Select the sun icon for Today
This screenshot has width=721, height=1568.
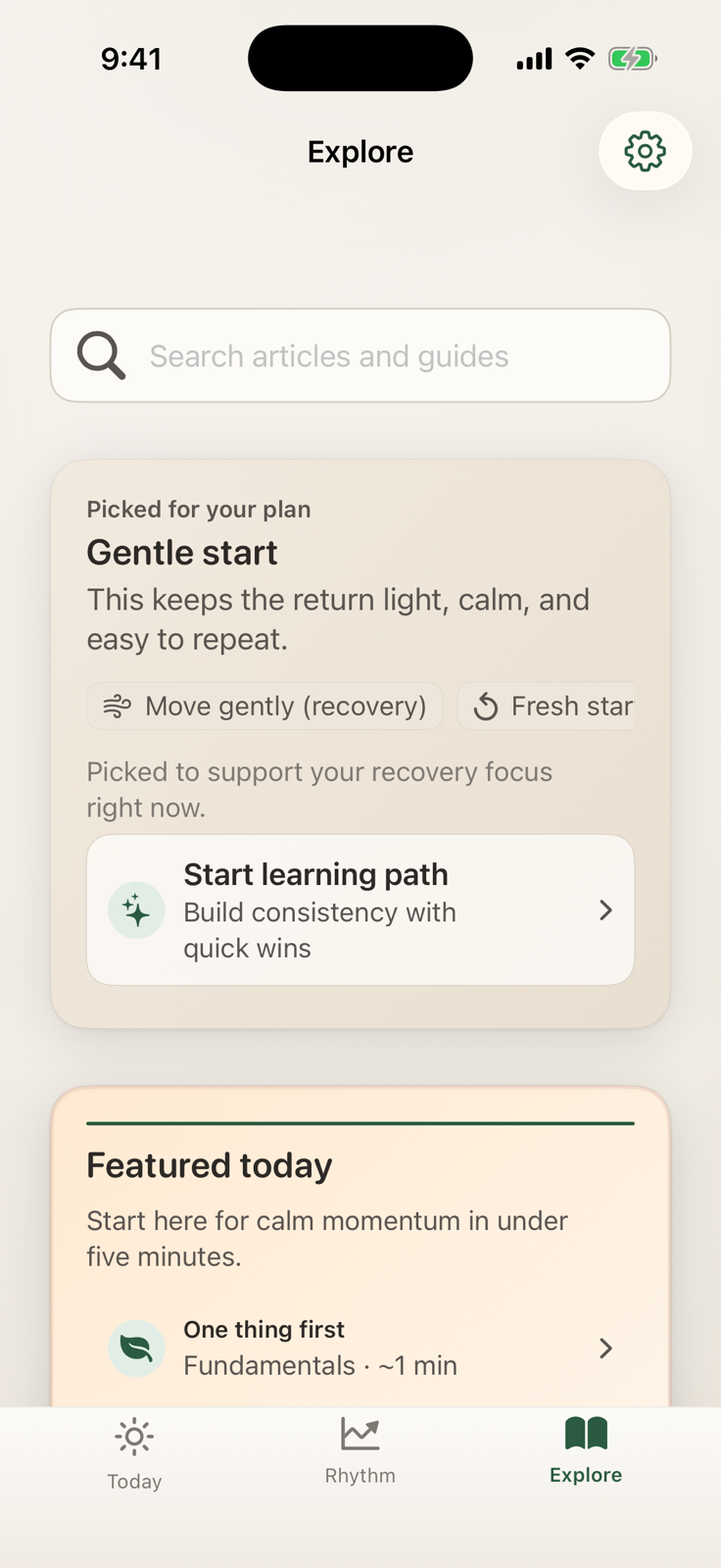coord(134,1437)
